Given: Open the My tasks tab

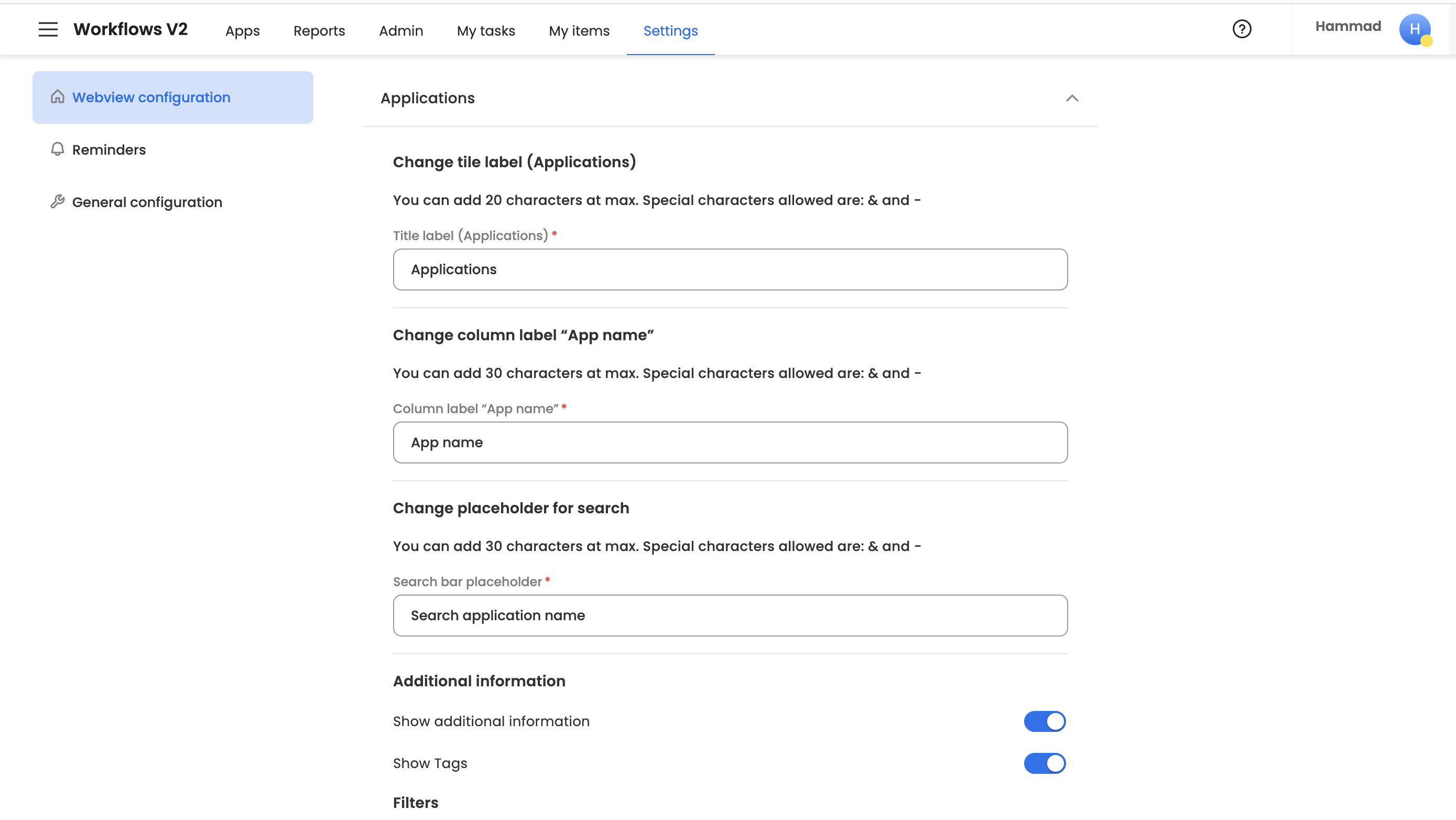Looking at the screenshot, I should pos(485,31).
